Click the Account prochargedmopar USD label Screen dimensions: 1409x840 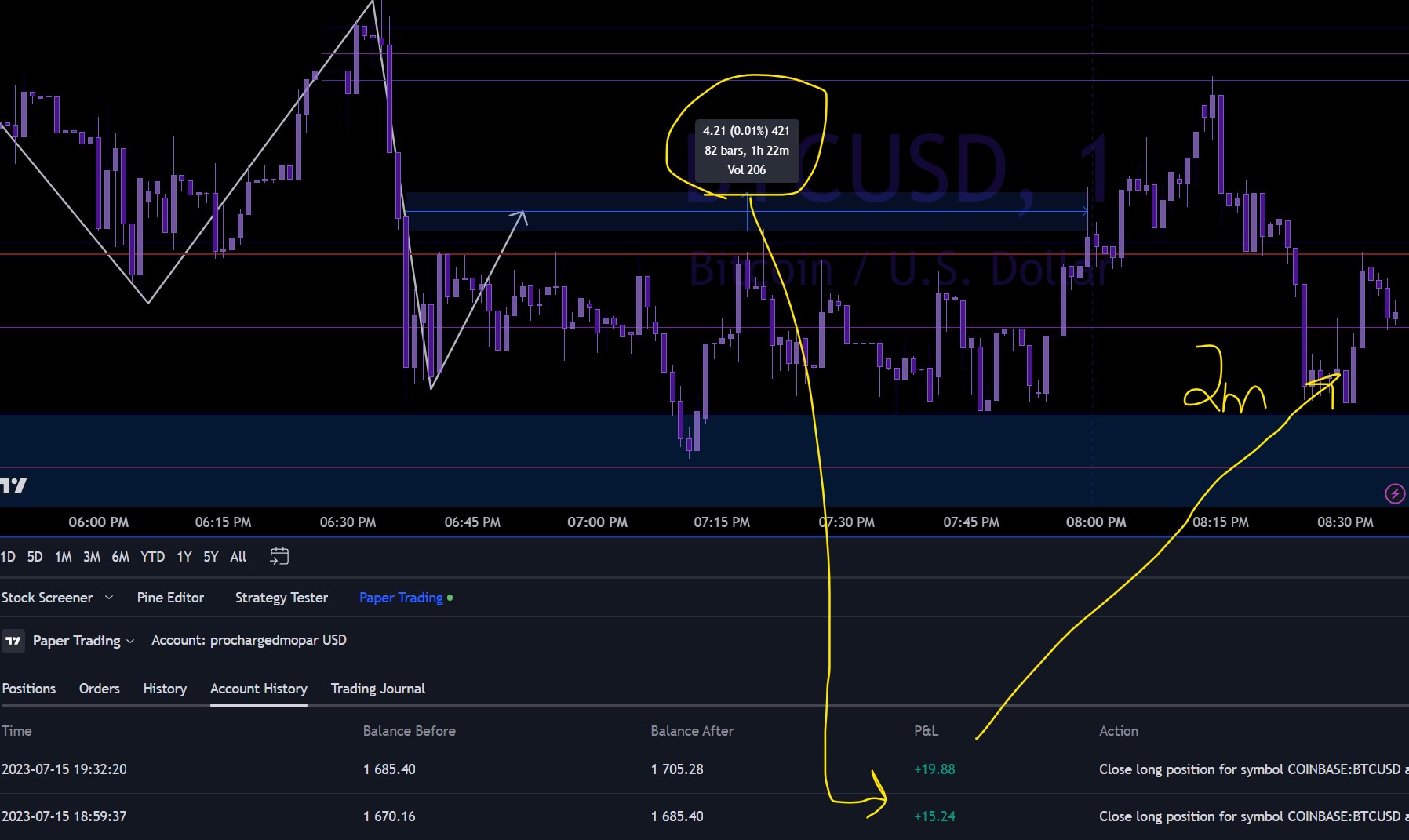[249, 640]
